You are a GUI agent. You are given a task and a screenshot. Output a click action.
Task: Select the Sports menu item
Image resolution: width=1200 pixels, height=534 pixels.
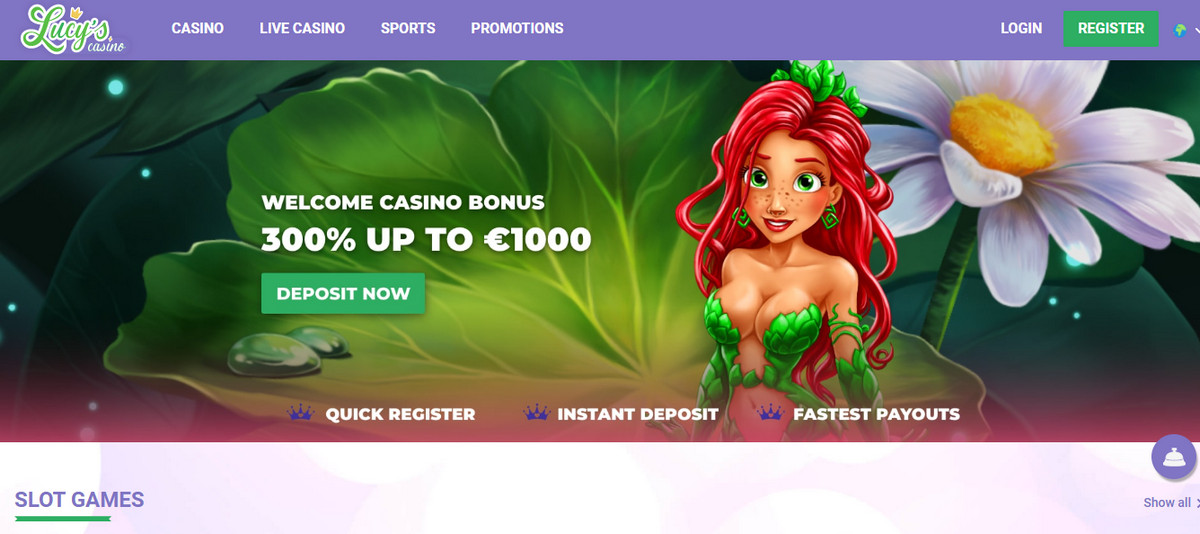point(408,29)
